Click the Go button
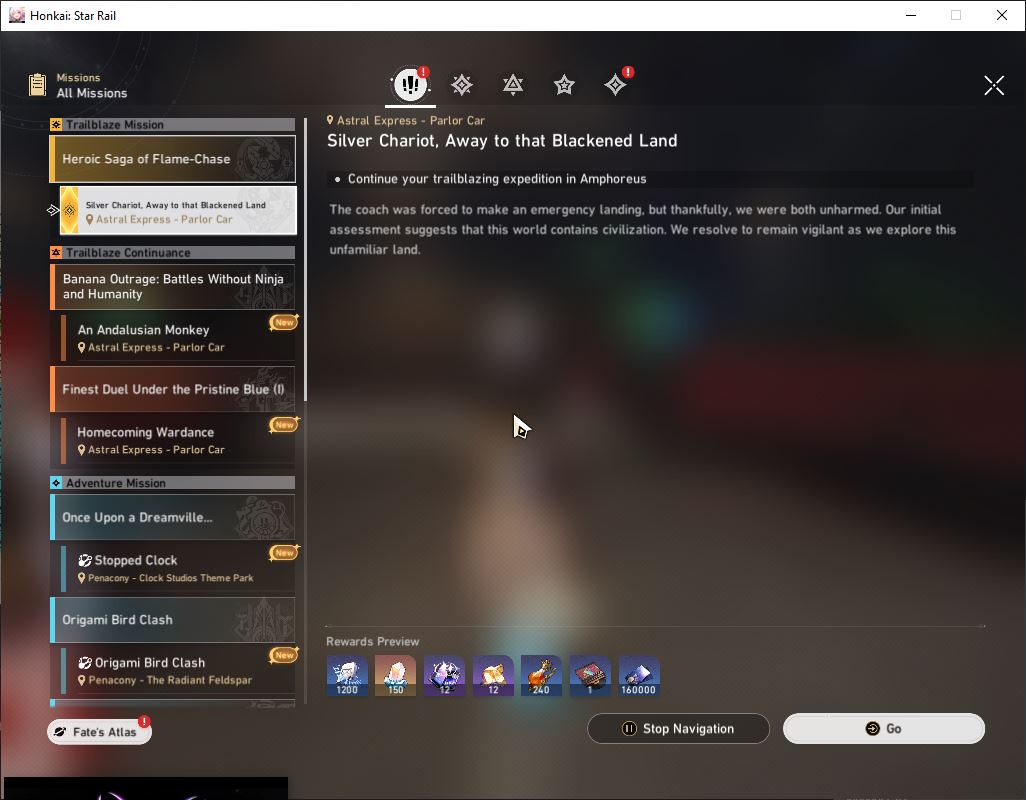This screenshot has height=800, width=1026. click(x=883, y=729)
